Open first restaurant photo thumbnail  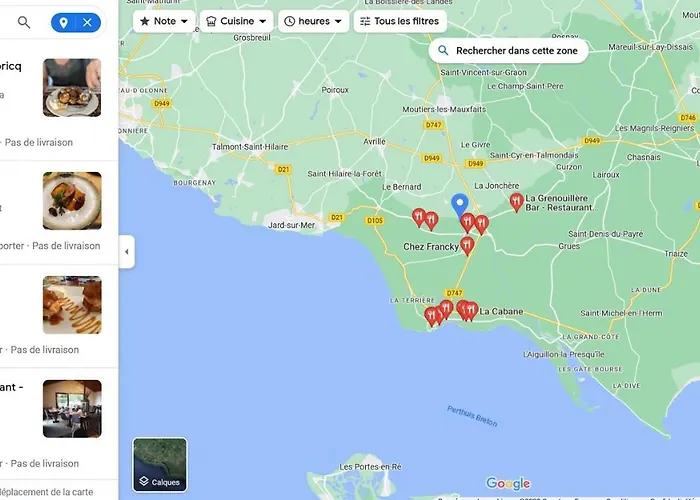[x=72, y=87]
